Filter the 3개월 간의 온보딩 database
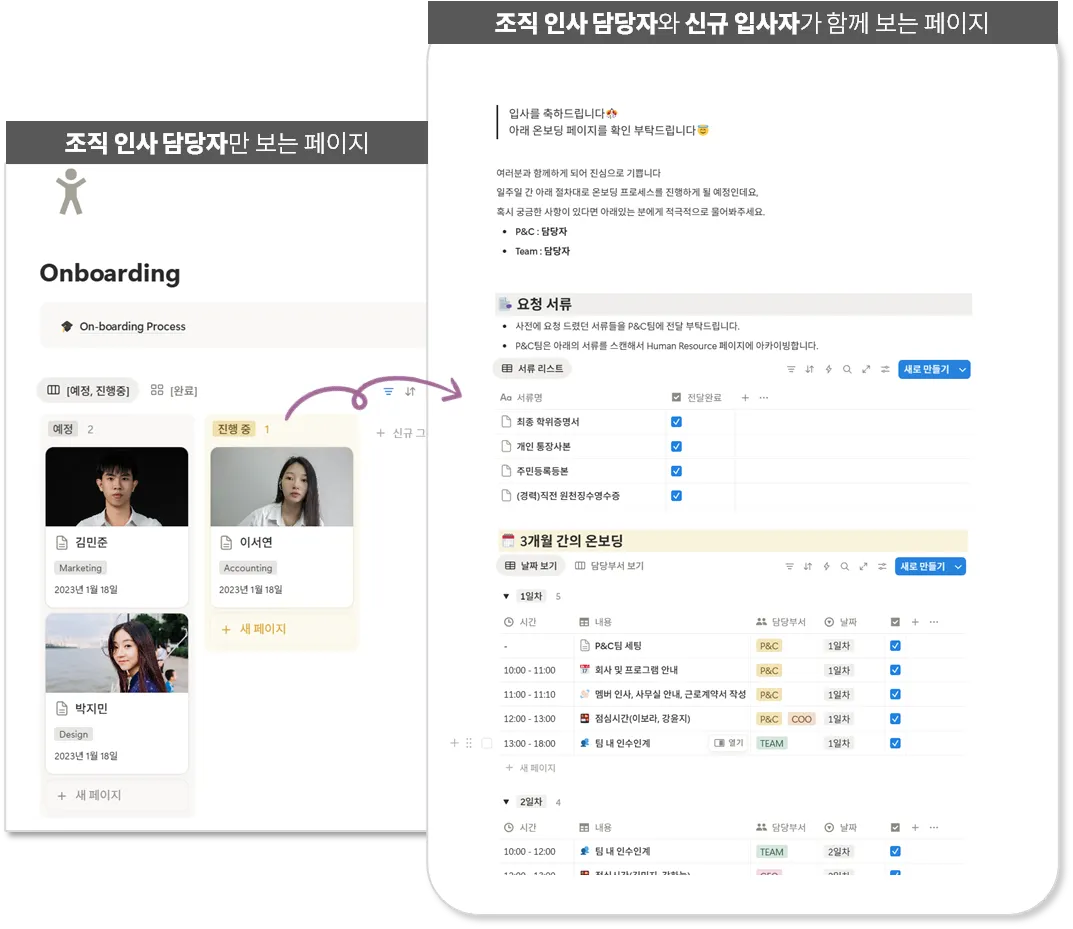This screenshot has height=929, width=1073. (x=789, y=567)
